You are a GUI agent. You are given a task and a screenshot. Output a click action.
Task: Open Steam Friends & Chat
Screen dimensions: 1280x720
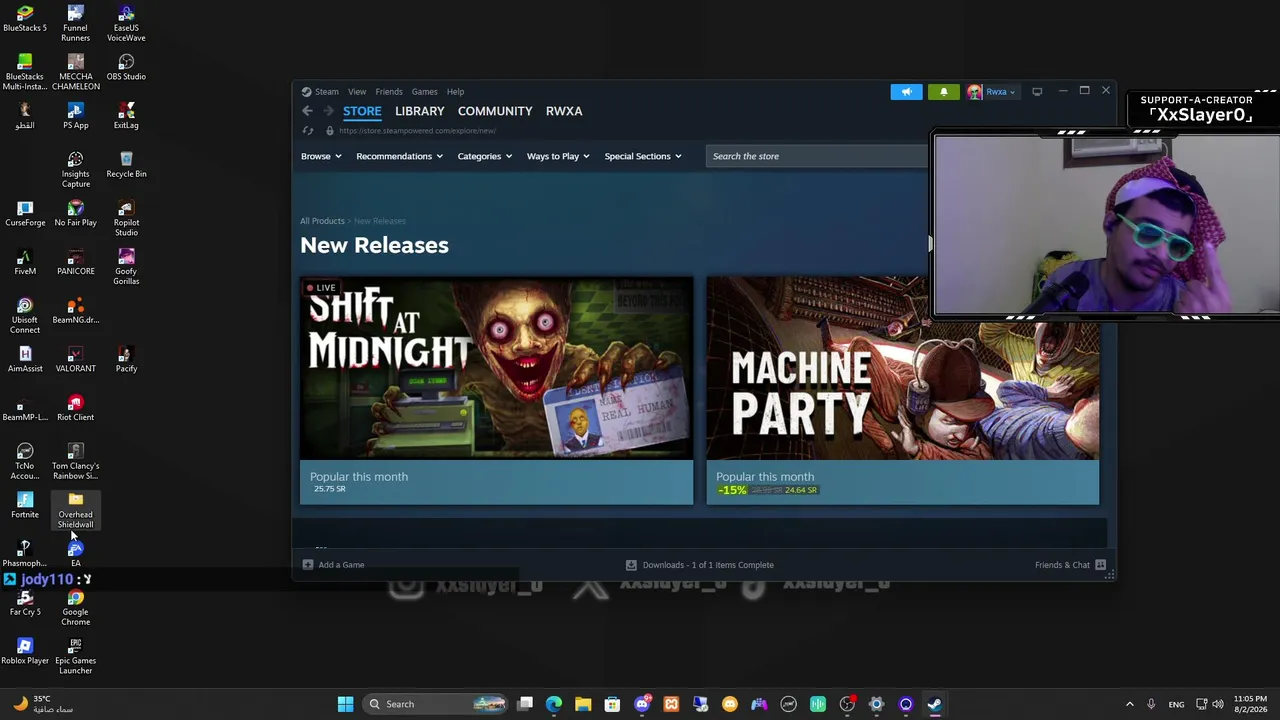point(1070,565)
